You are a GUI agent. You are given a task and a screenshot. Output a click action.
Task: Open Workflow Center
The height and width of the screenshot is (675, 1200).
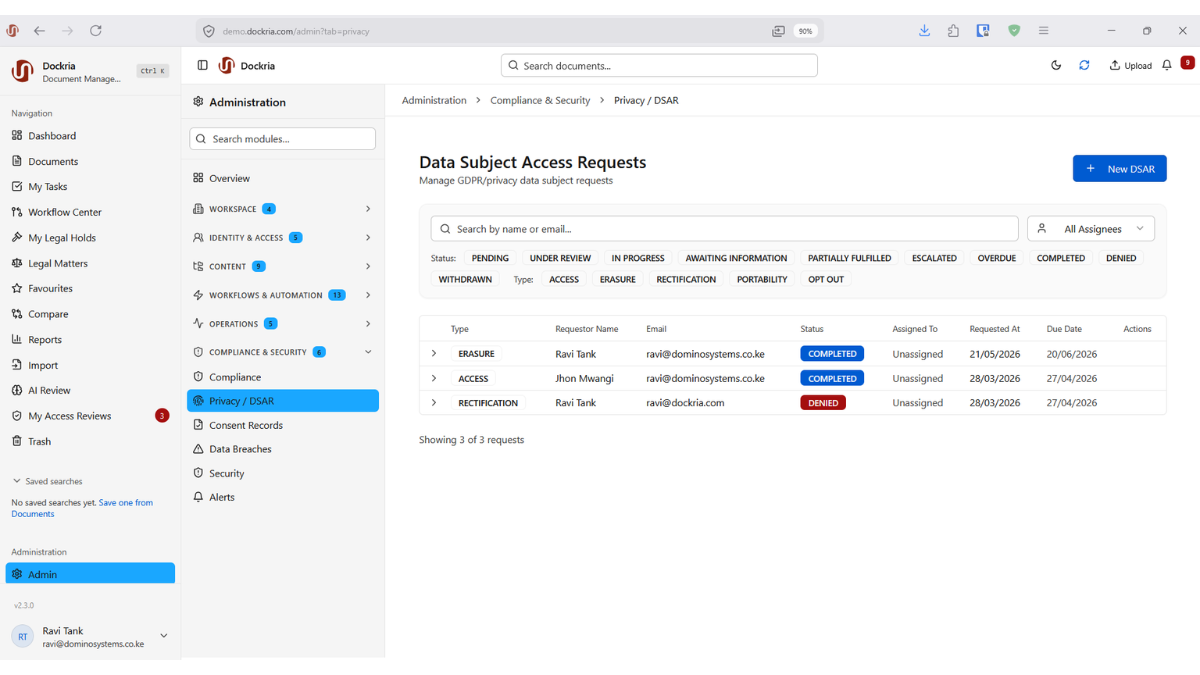click(x=65, y=212)
